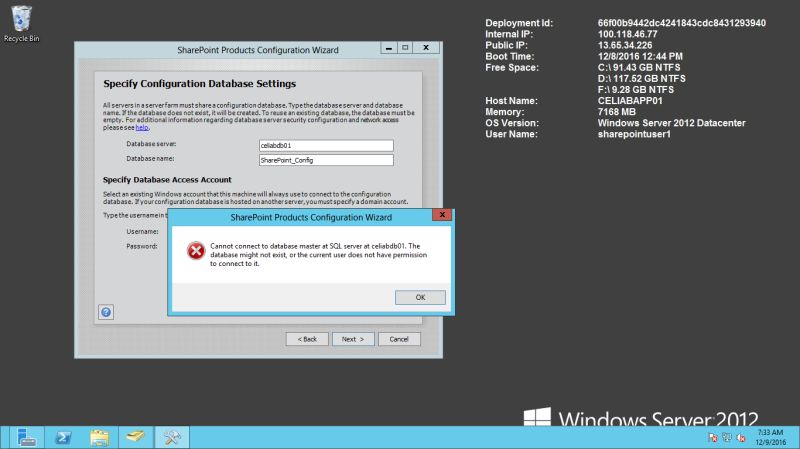Open Server Manager from taskbar
The height and width of the screenshot is (449, 800).
click(26, 438)
